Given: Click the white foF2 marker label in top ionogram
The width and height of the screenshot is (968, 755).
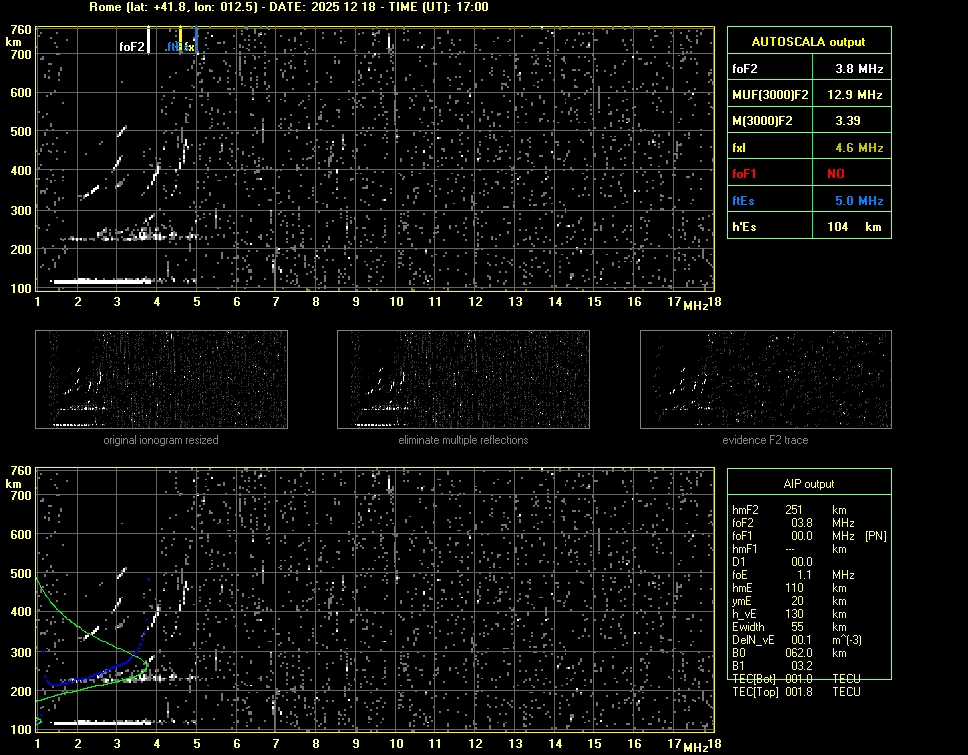Looking at the screenshot, I should pyautogui.click(x=132, y=46).
